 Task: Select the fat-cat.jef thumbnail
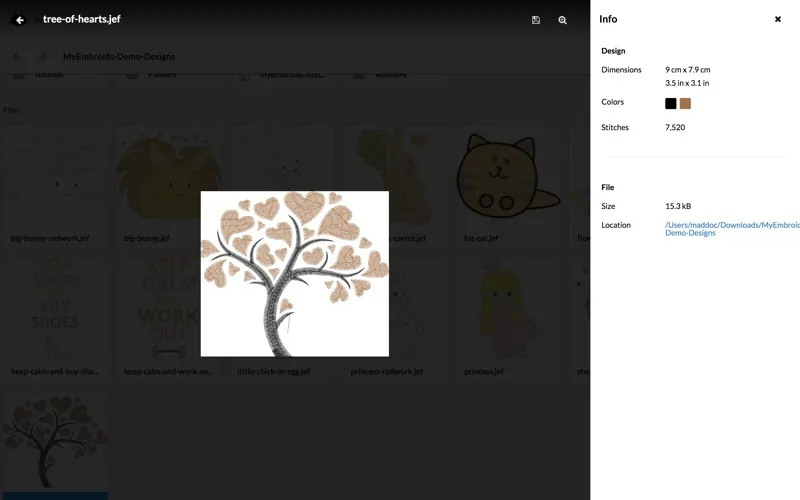pos(508,176)
